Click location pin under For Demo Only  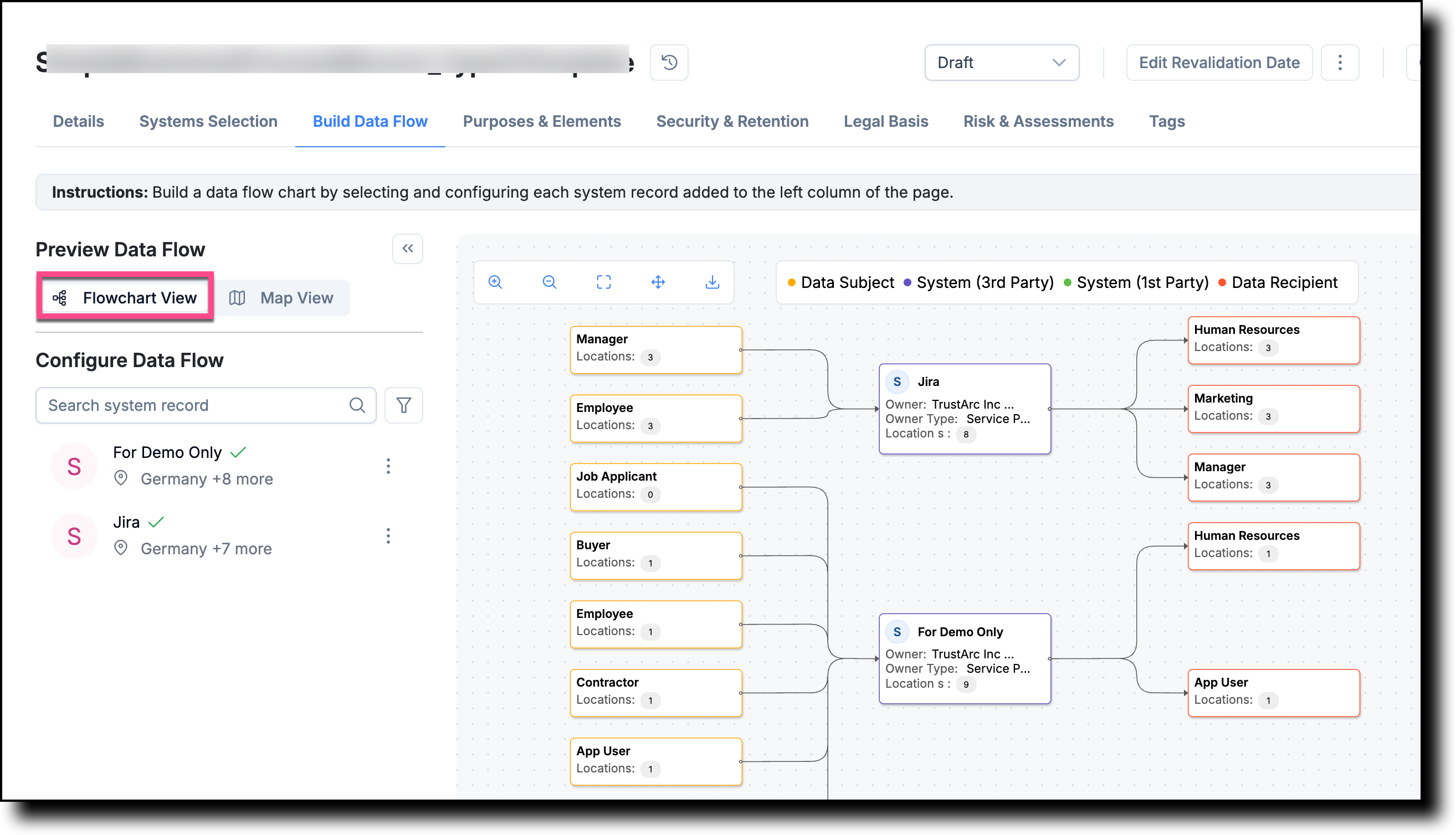120,478
